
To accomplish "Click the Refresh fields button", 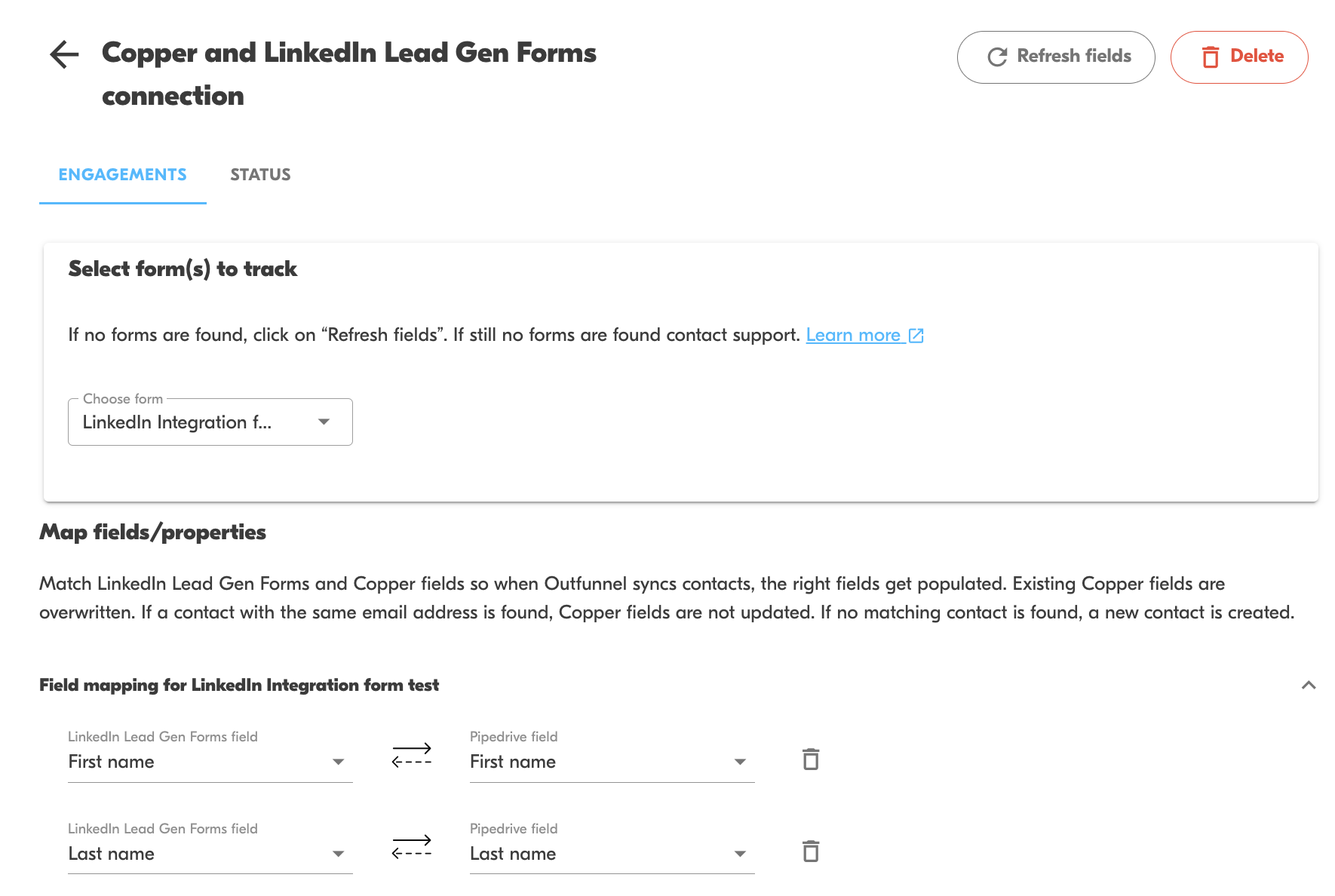I will pyautogui.click(x=1055, y=57).
